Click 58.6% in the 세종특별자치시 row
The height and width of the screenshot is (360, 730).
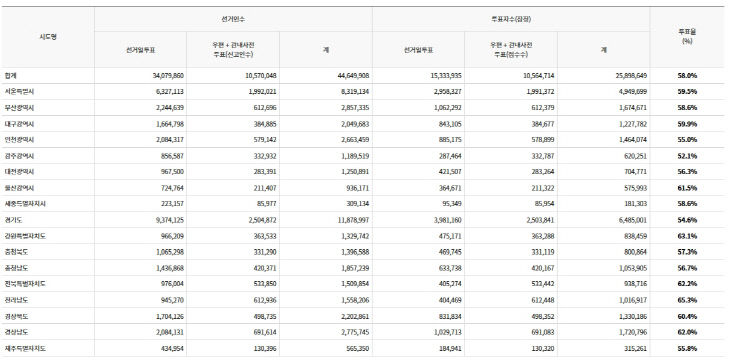coord(687,204)
